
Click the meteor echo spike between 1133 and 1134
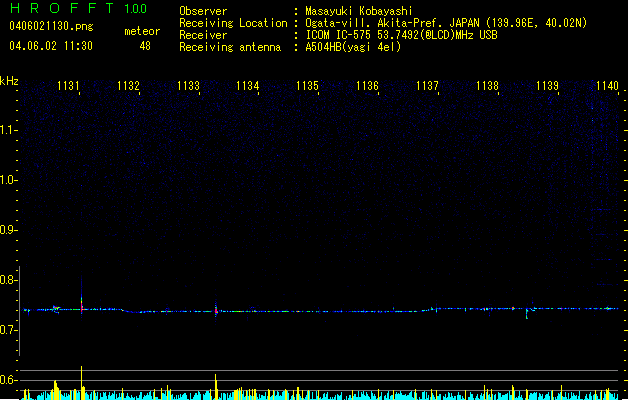216,310
